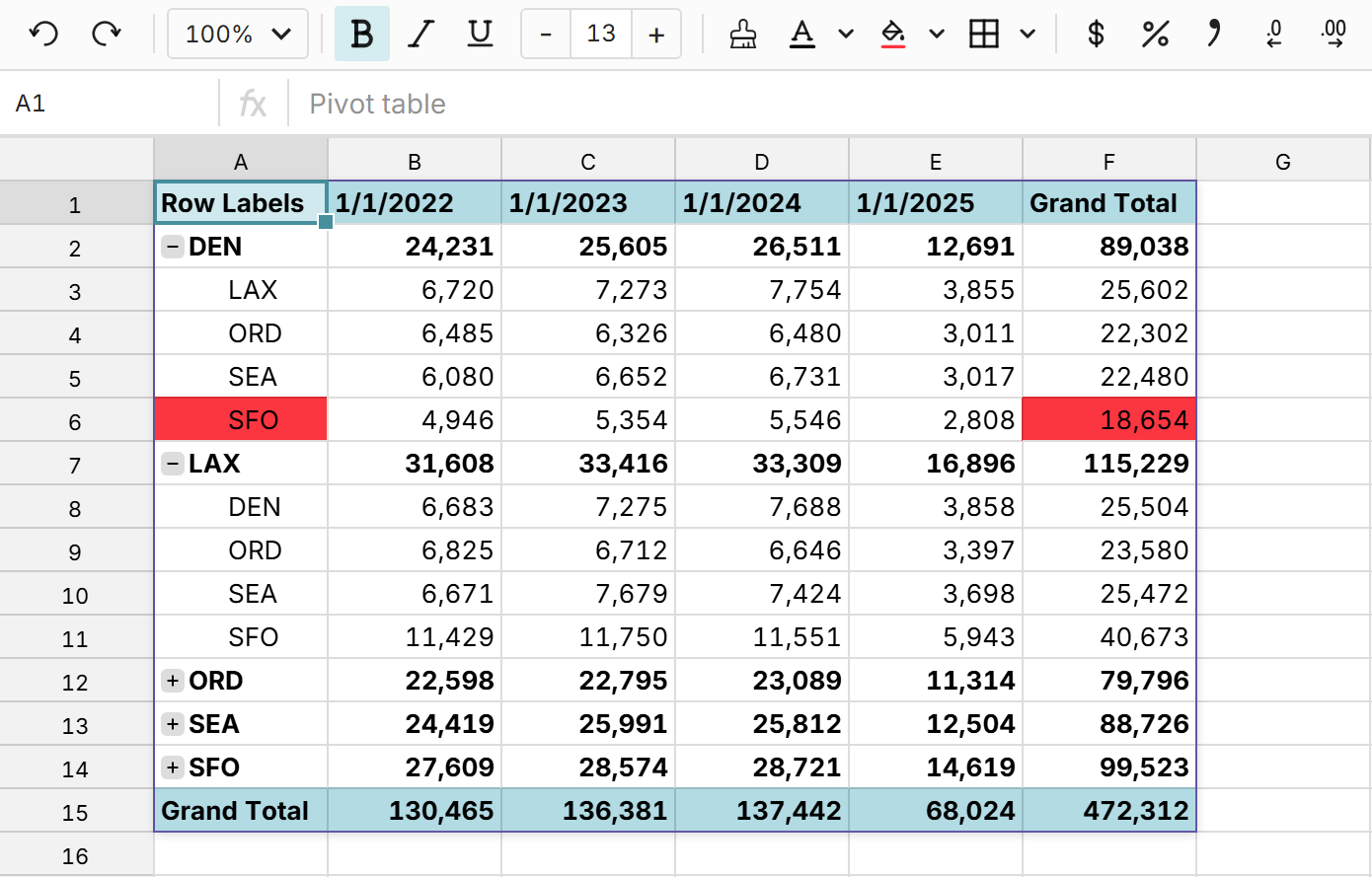Select the paint format tool
Screen dimensions: 1372x877
742,34
